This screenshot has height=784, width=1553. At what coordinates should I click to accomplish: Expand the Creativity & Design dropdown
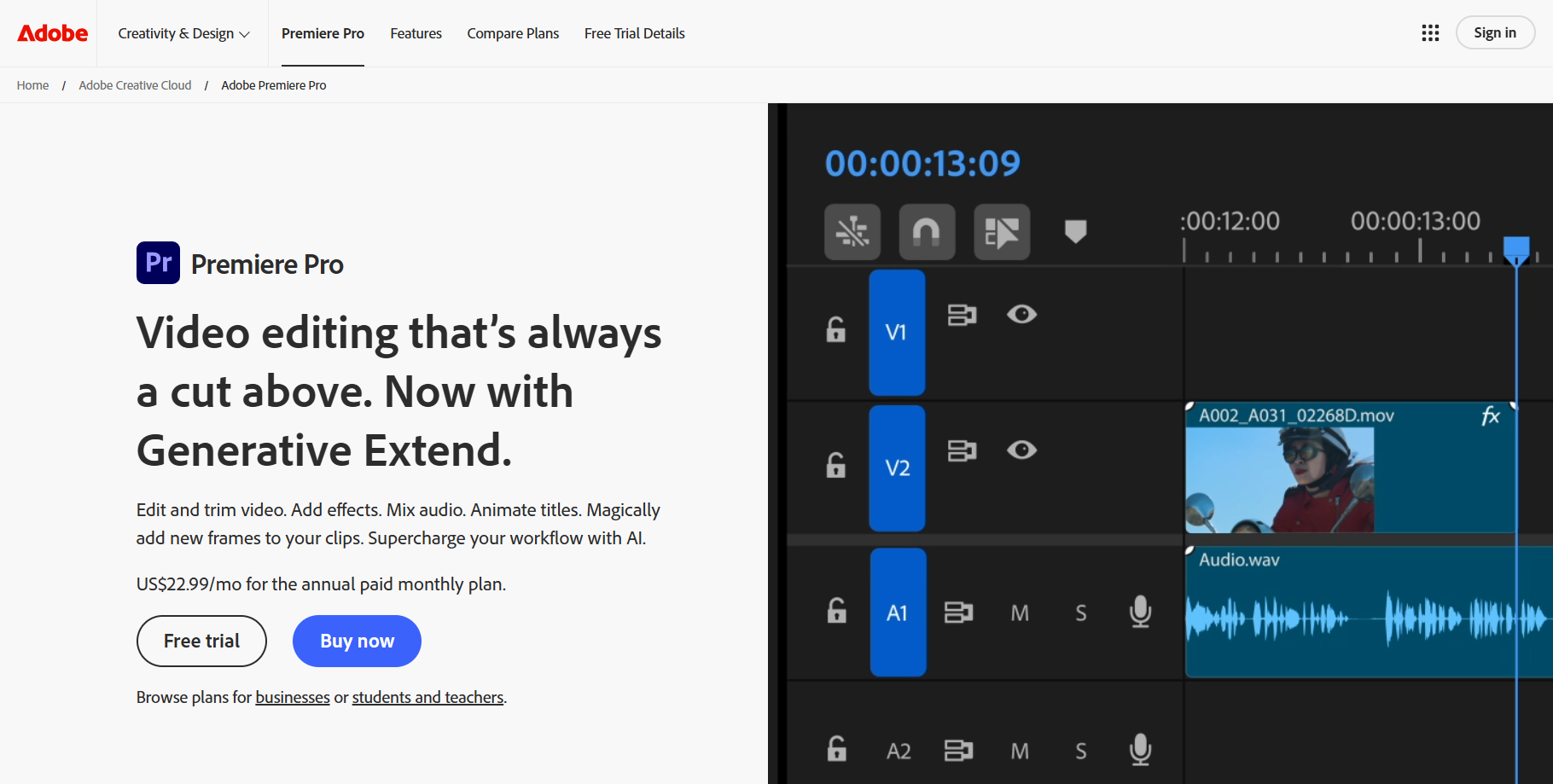pyautogui.click(x=183, y=33)
